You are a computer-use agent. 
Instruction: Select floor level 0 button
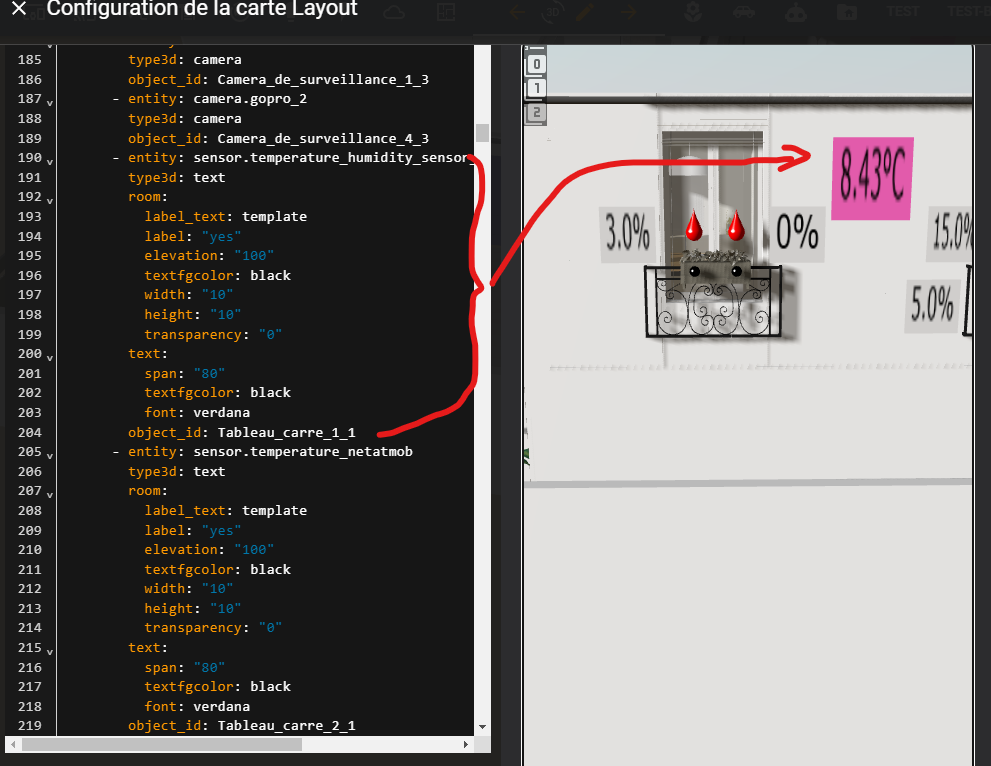pos(536,65)
